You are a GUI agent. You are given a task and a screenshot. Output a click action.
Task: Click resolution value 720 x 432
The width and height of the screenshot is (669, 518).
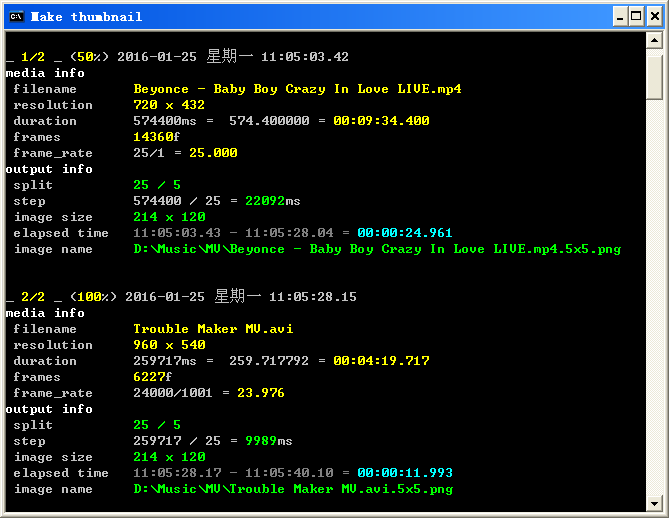click(x=169, y=105)
